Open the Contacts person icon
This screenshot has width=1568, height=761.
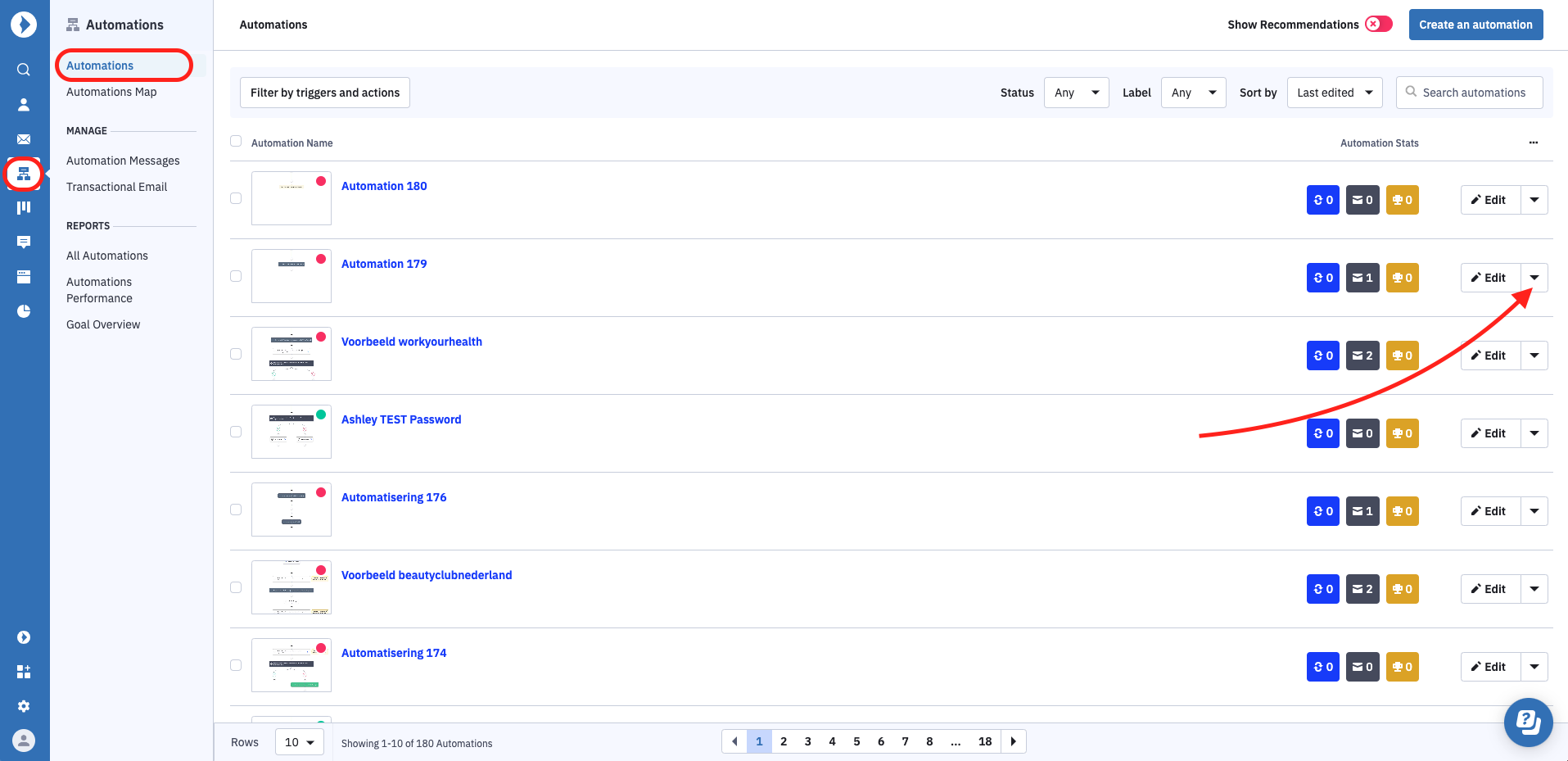tap(24, 104)
